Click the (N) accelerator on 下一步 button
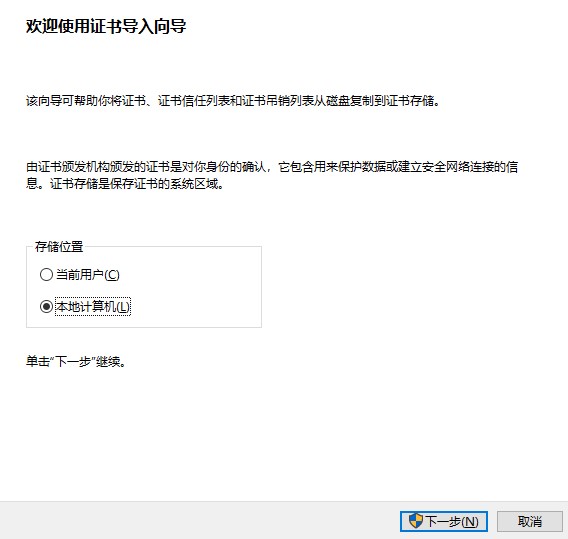The width and height of the screenshot is (568, 539). coord(470,521)
